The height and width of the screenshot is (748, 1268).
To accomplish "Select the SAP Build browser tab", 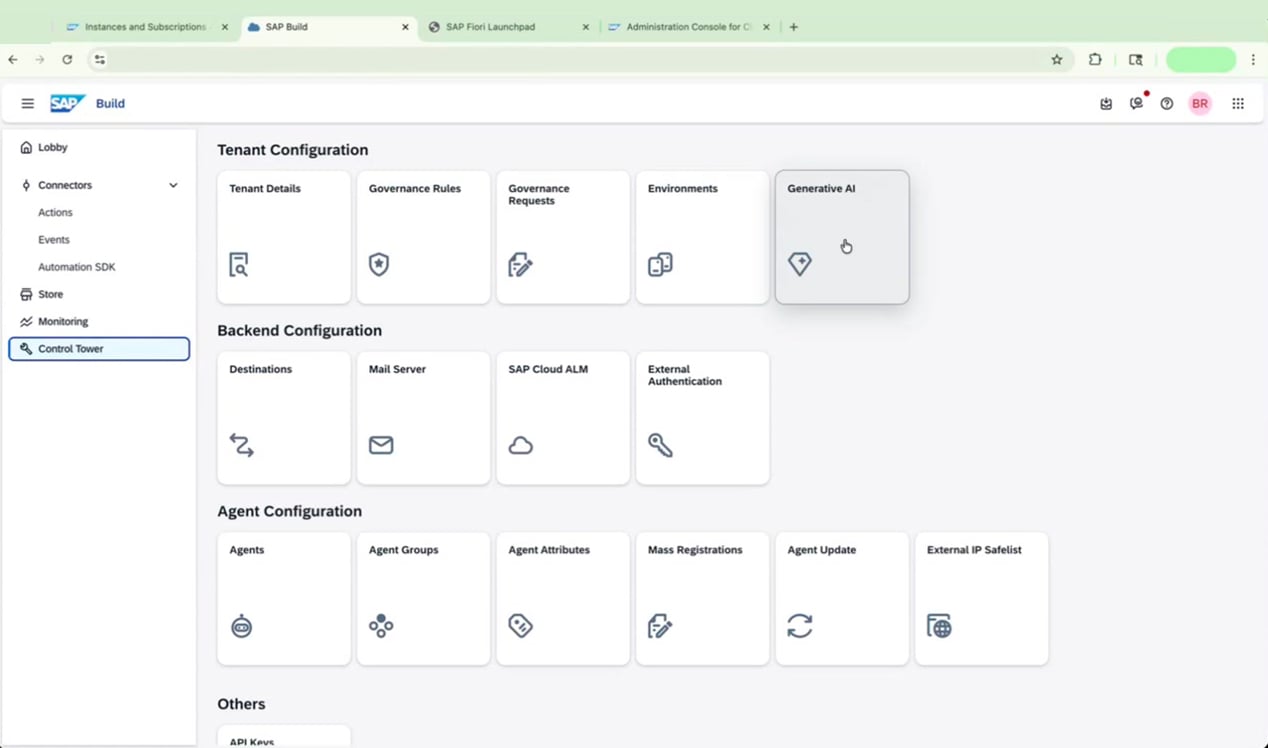I will pyautogui.click(x=328, y=27).
